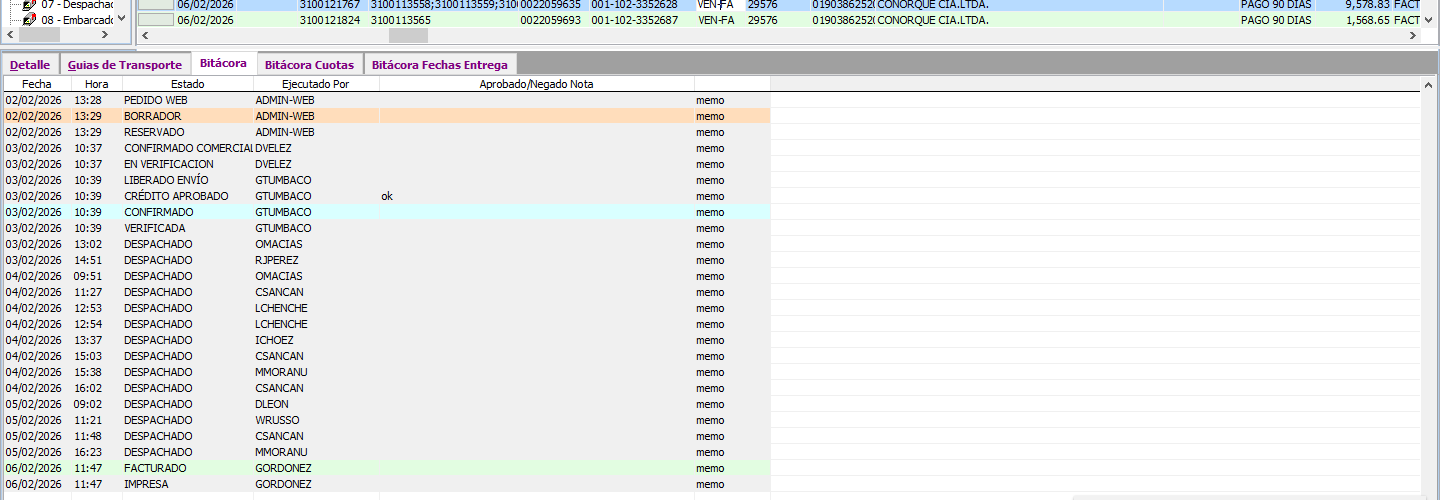Open the Bitácora Cuotas tab
Screen dimensions: 1440x500
pos(309,65)
